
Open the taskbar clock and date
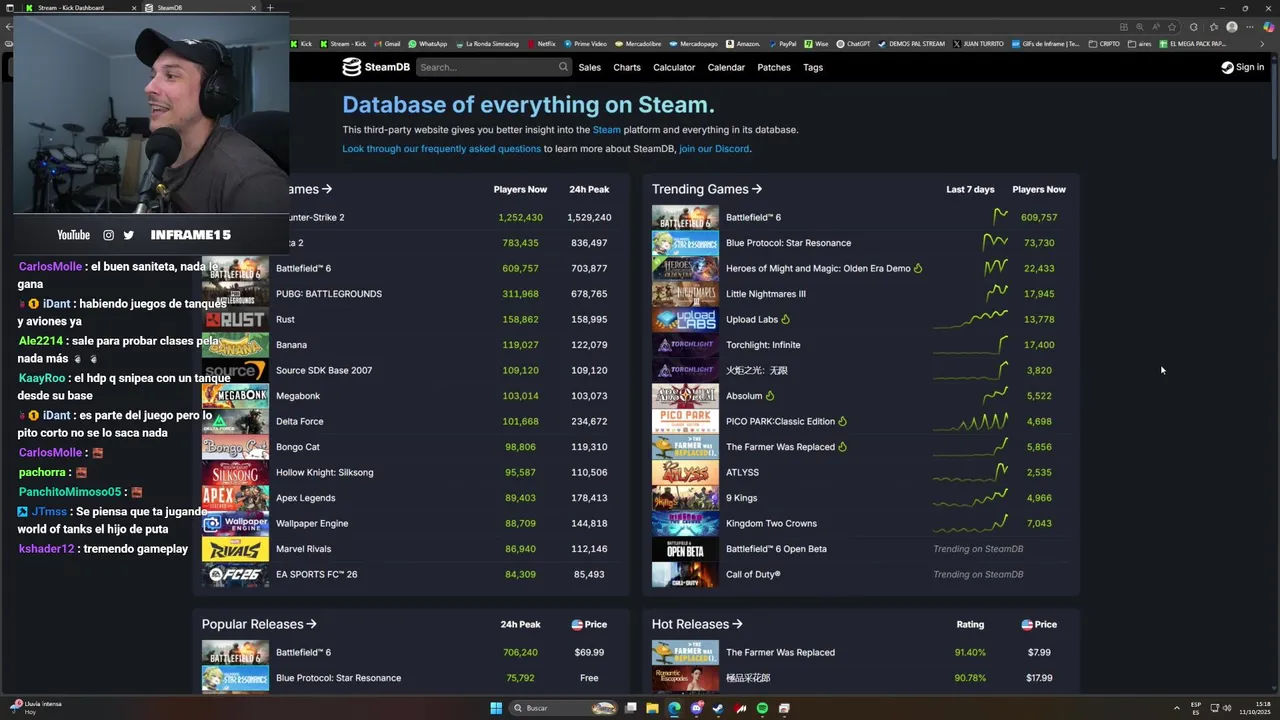(x=1254, y=708)
